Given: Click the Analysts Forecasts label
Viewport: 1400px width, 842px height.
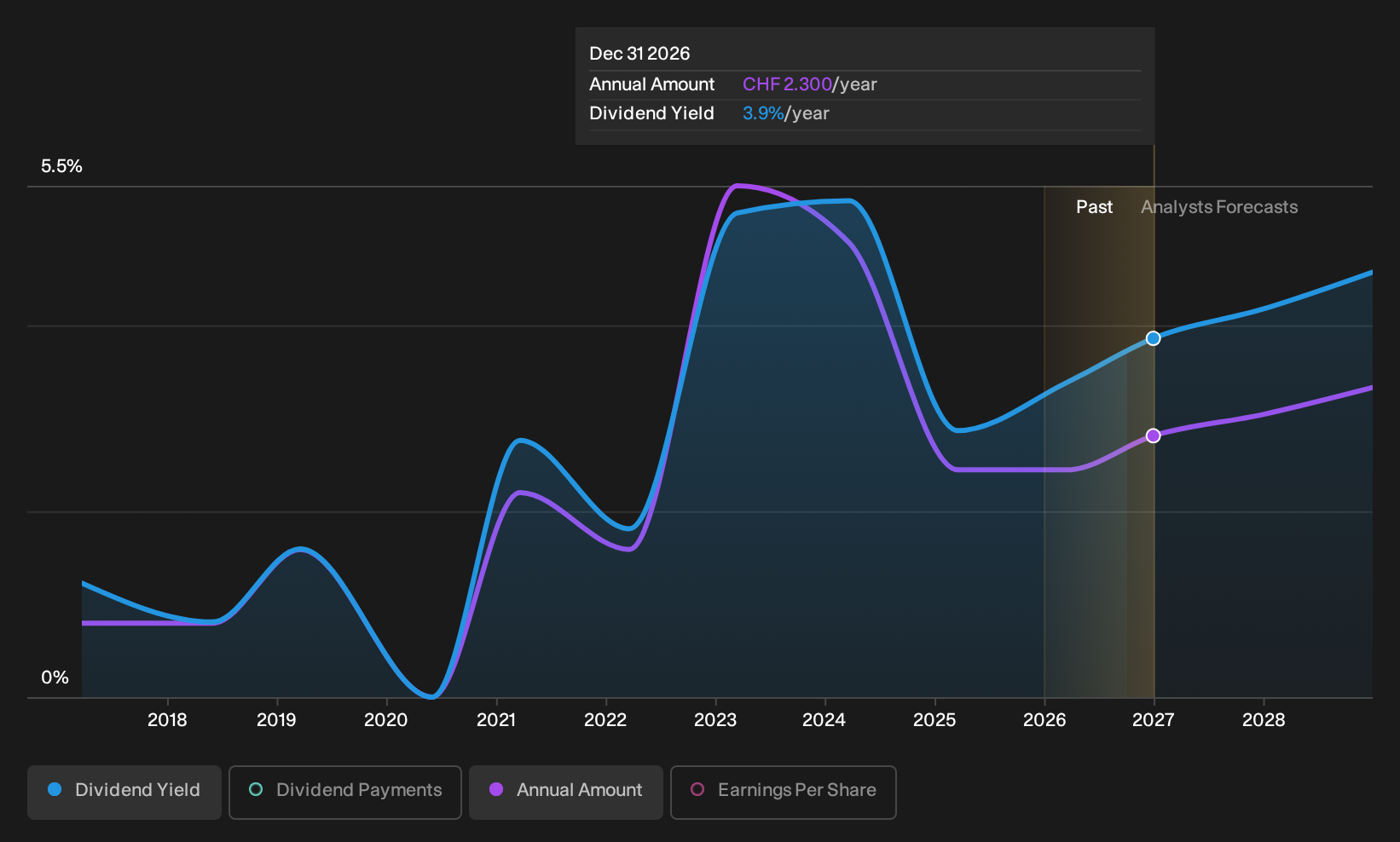Looking at the screenshot, I should click(1219, 207).
